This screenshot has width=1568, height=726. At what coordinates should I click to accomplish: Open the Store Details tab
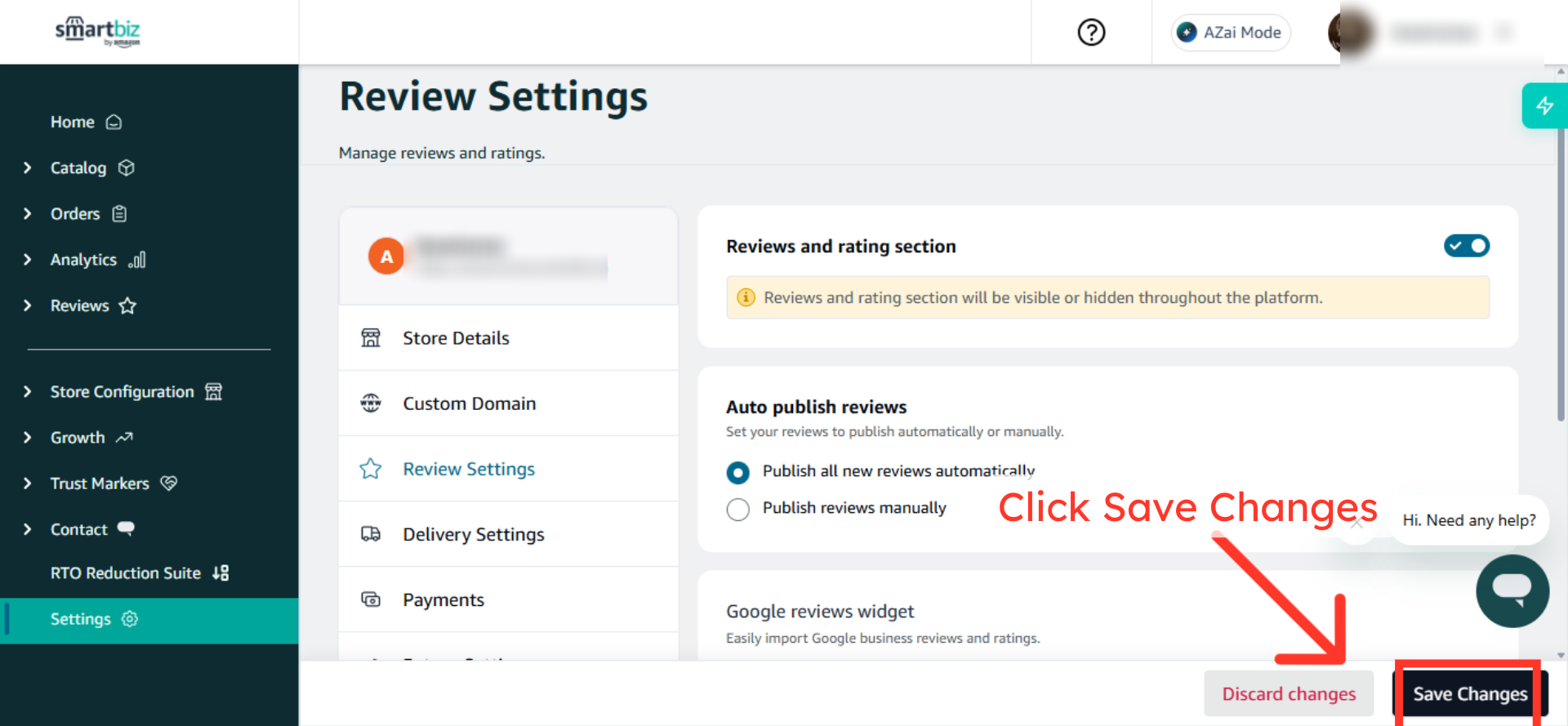click(x=508, y=338)
